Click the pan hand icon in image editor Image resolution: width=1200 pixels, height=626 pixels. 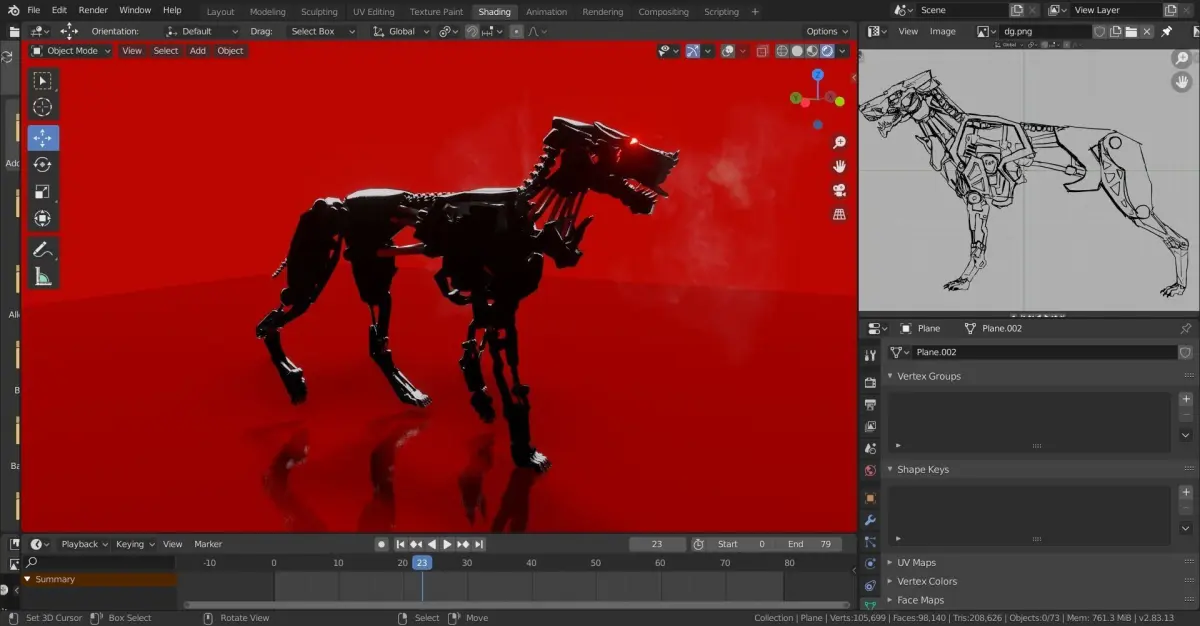click(x=1181, y=82)
